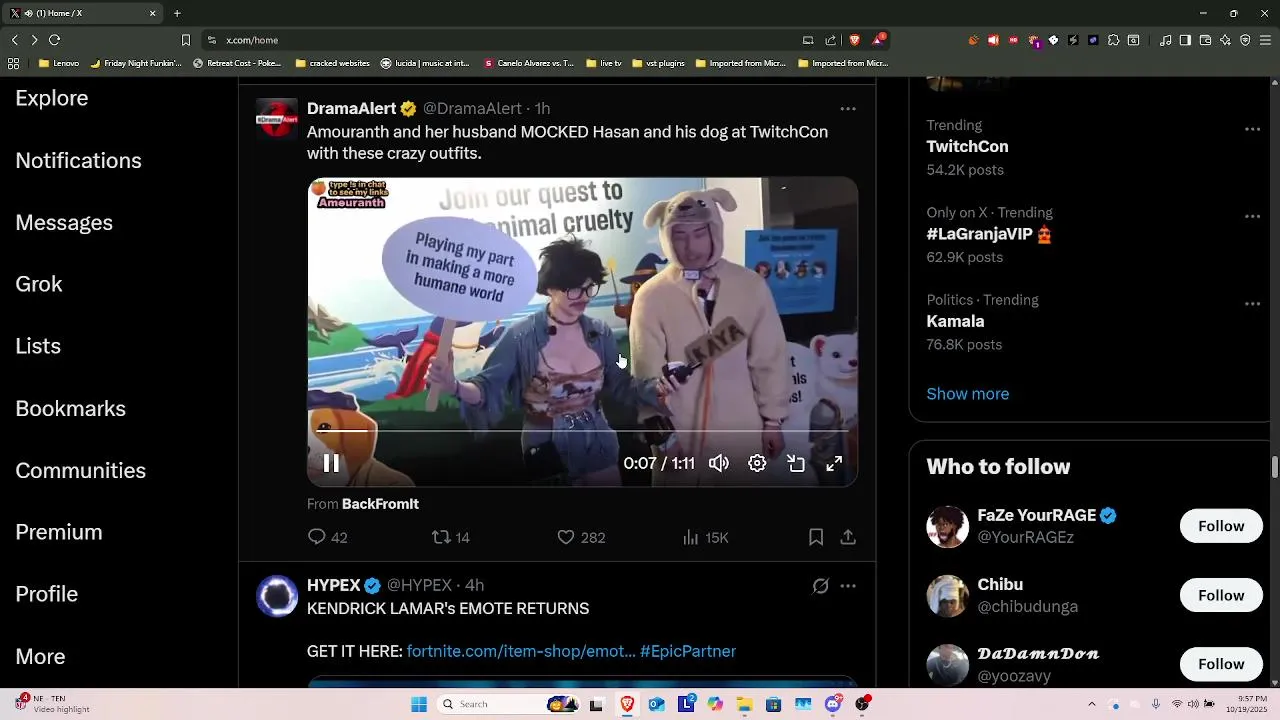Bookmark the DramaAlert post
This screenshot has height=720, width=1280.
[816, 537]
